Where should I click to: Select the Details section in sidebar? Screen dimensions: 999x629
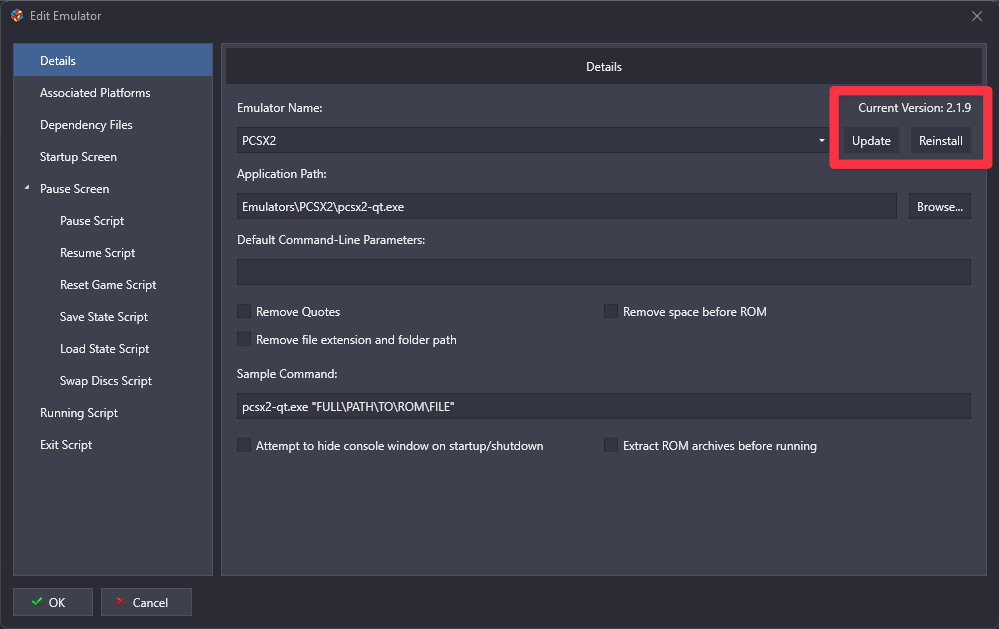pyautogui.click(x=113, y=61)
